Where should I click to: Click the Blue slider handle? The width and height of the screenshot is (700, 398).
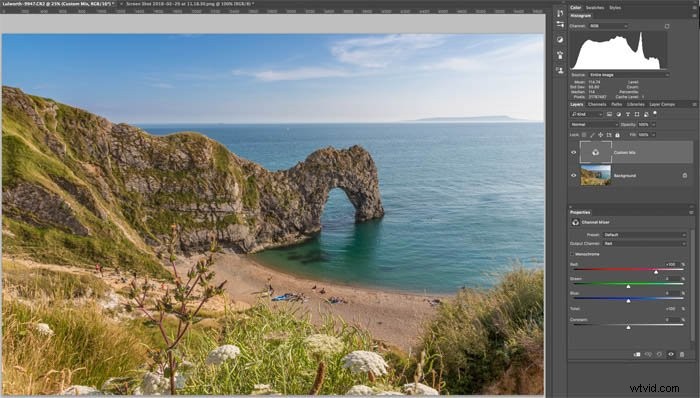(x=628, y=301)
